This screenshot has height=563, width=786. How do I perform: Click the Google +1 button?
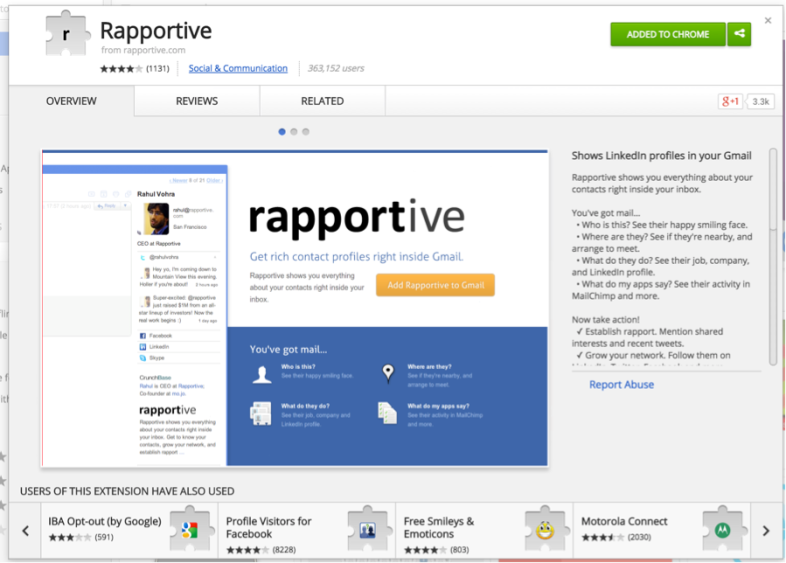(730, 101)
